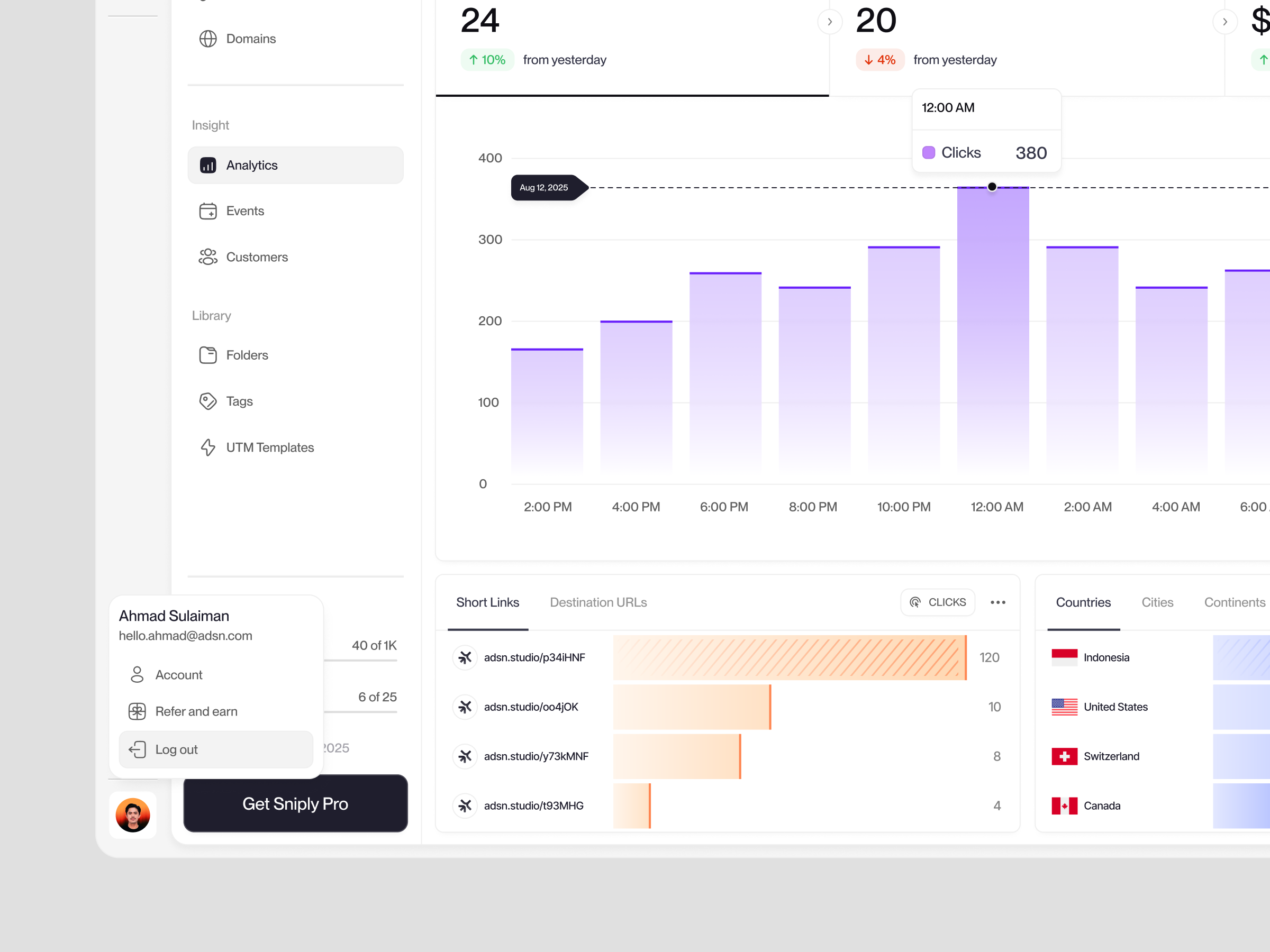Screen dimensions: 1270x952
Task: Open the three-dot menu in Short Links panel
Action: point(997,602)
